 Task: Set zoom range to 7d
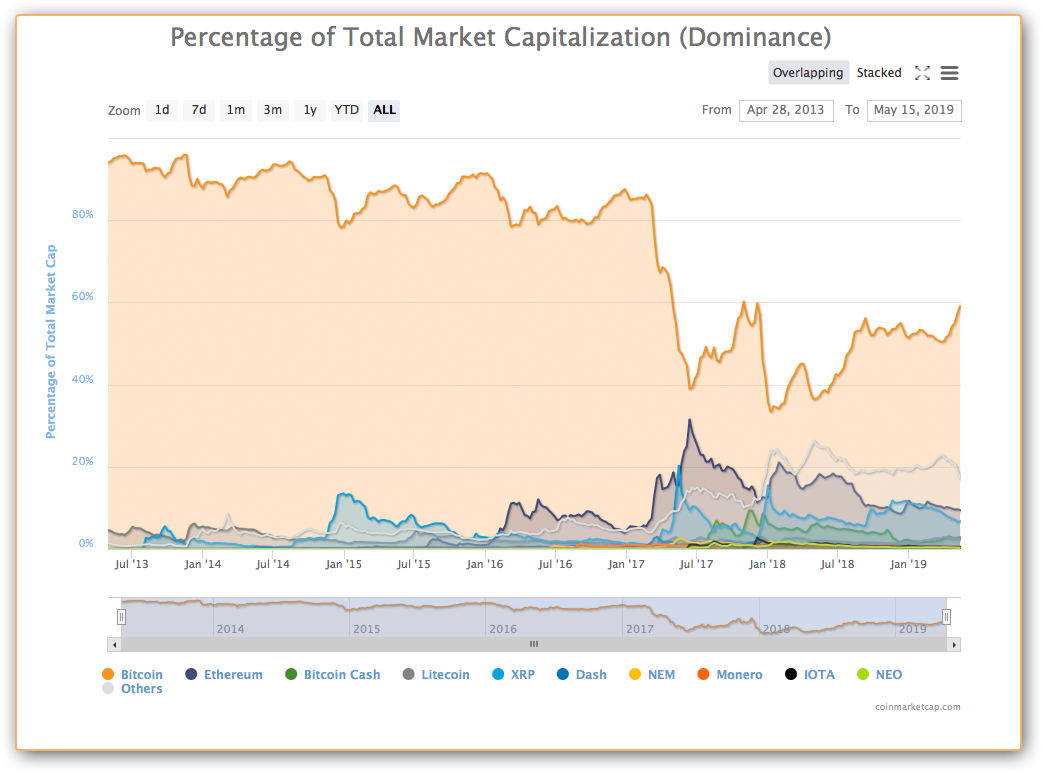(x=199, y=110)
